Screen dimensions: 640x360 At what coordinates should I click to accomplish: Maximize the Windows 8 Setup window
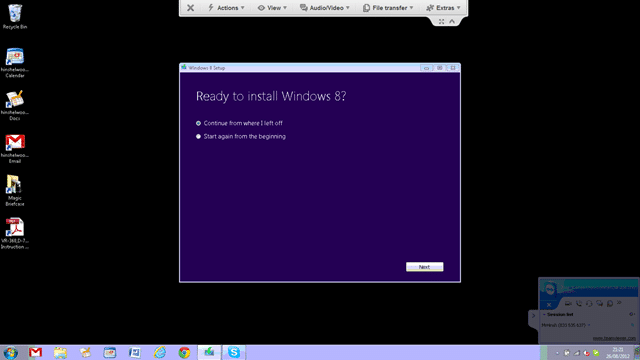pyautogui.click(x=440, y=68)
